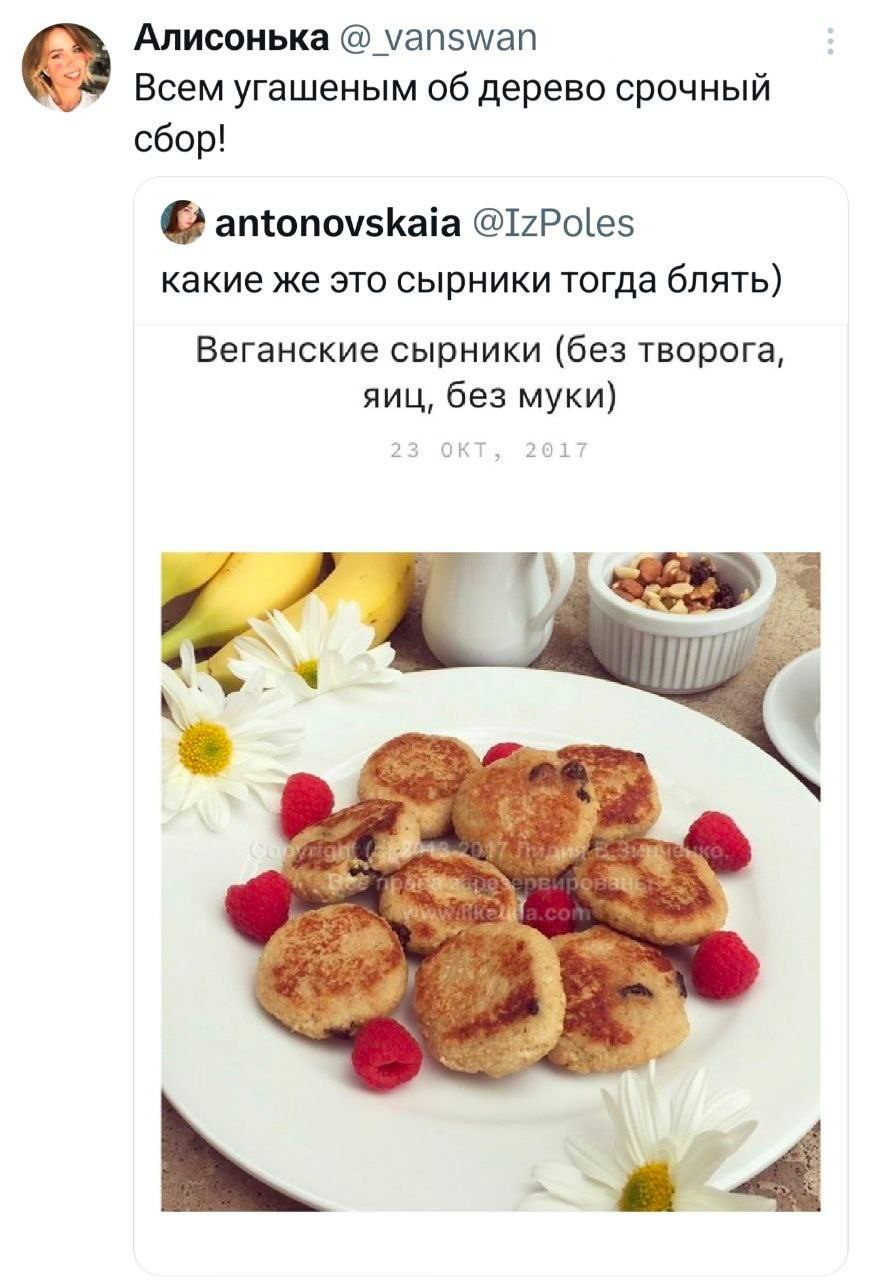Click the word "сбор!" in the tweet

(180, 138)
